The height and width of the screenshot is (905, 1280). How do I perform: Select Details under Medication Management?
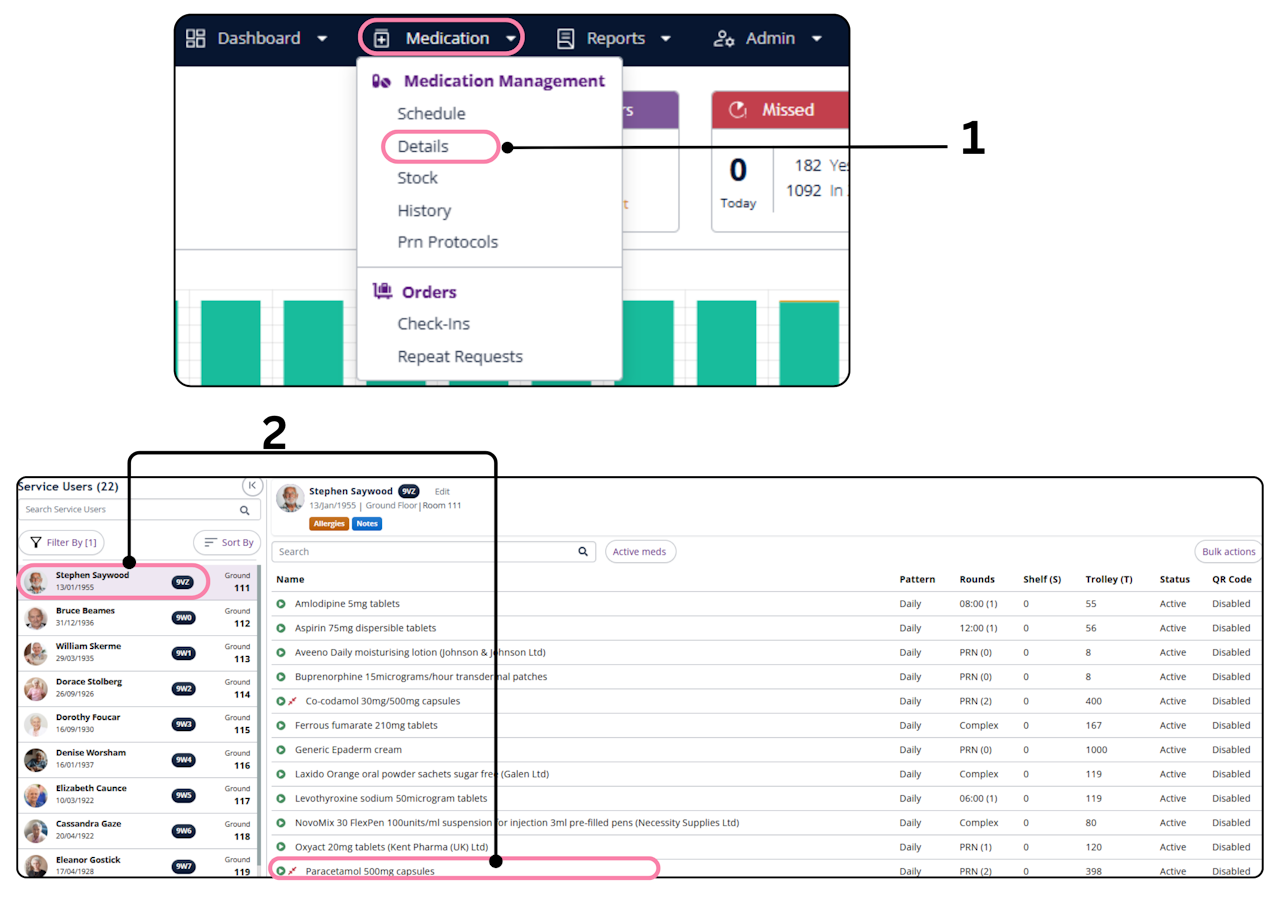pos(423,146)
